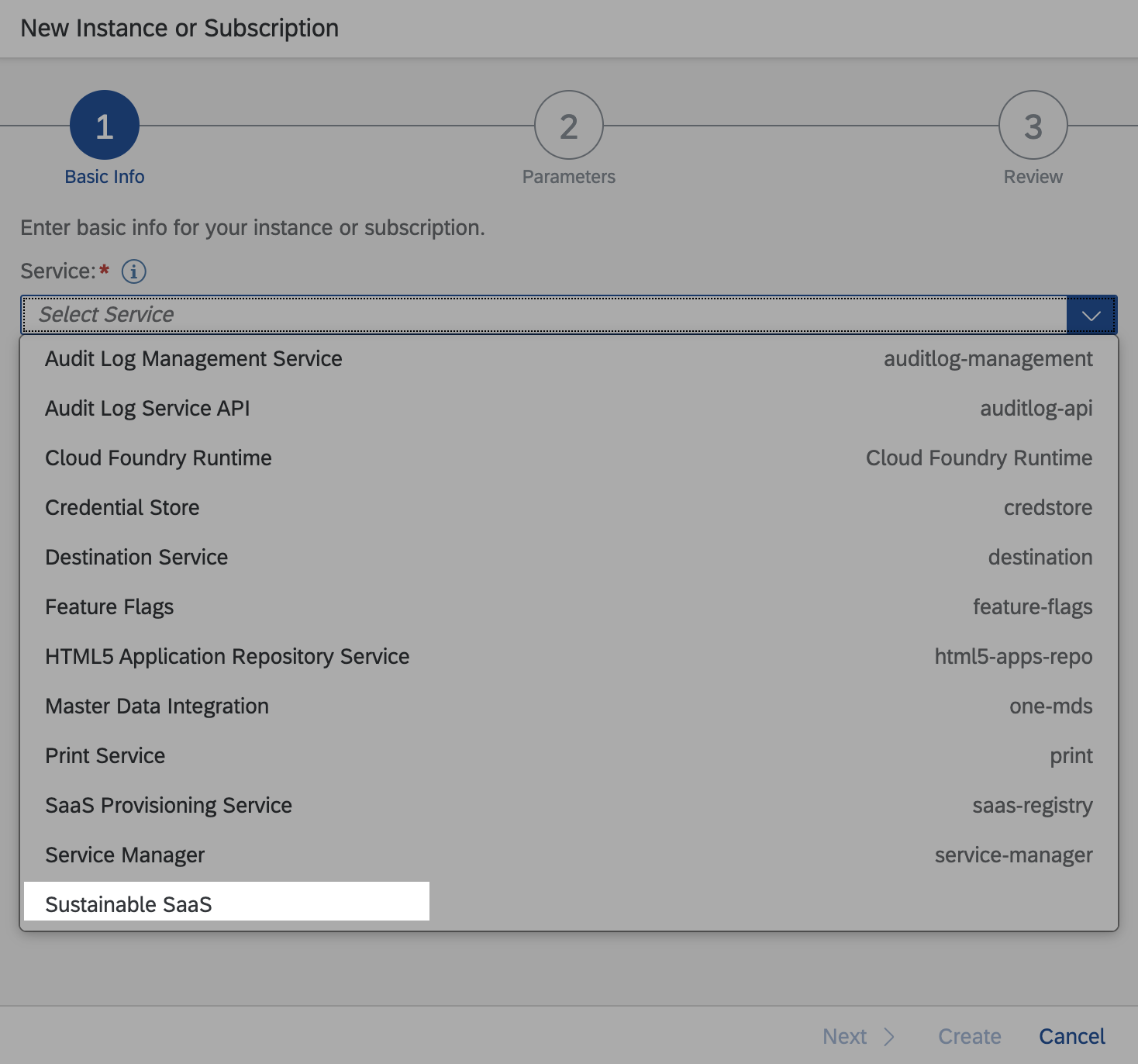Click the credstore technical name
The height and width of the screenshot is (1064, 1138).
[1048, 508]
